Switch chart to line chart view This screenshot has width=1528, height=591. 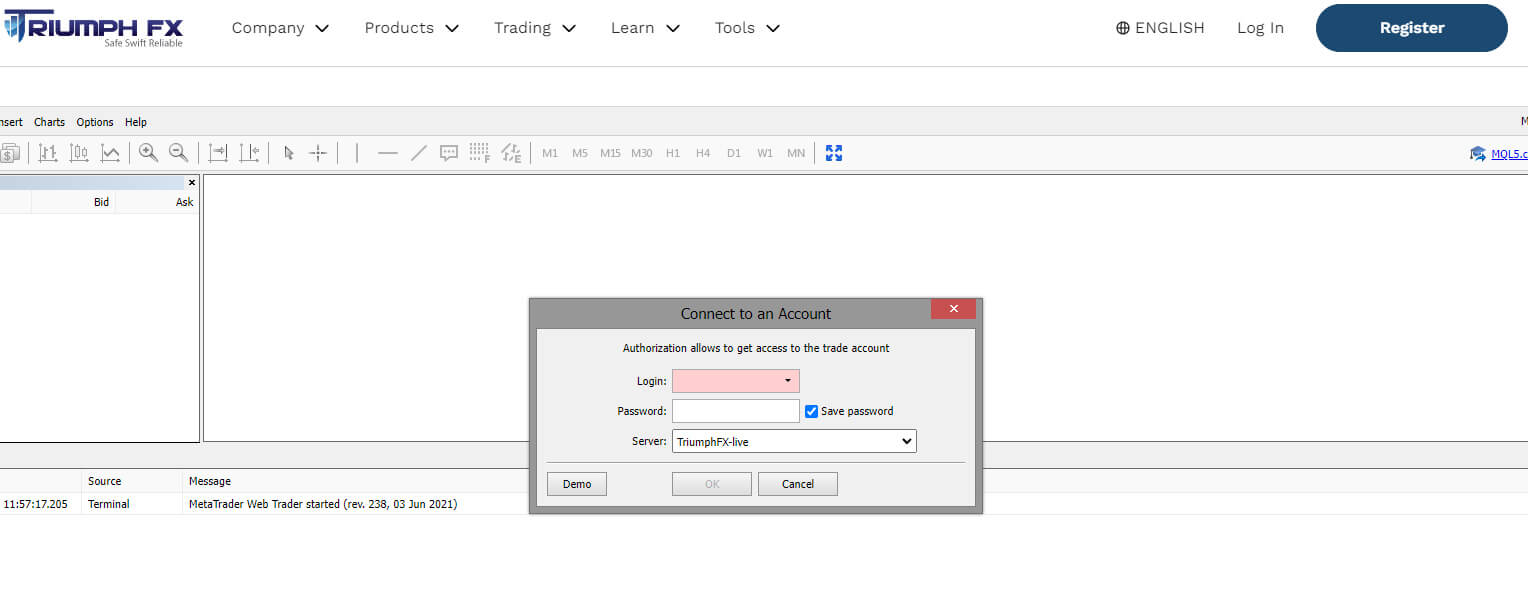pyautogui.click(x=110, y=153)
